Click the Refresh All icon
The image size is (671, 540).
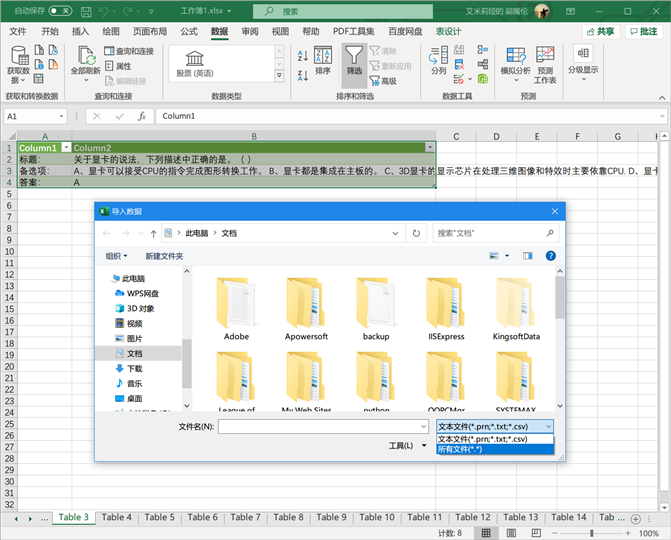point(86,64)
